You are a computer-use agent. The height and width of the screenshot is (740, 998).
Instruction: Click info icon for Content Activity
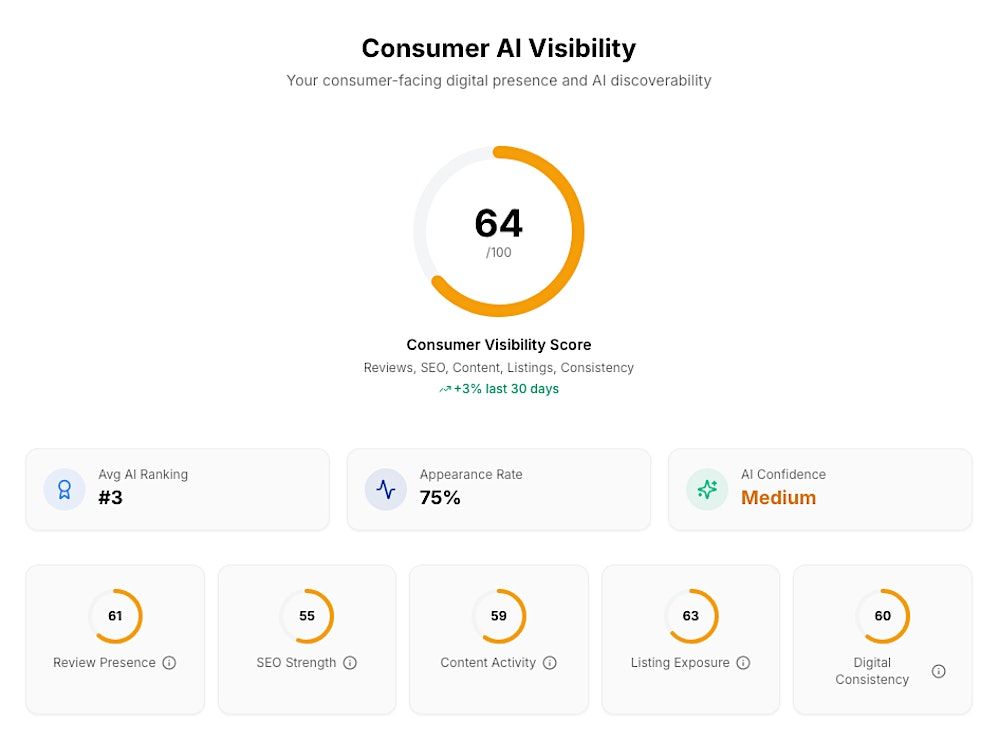coord(550,663)
